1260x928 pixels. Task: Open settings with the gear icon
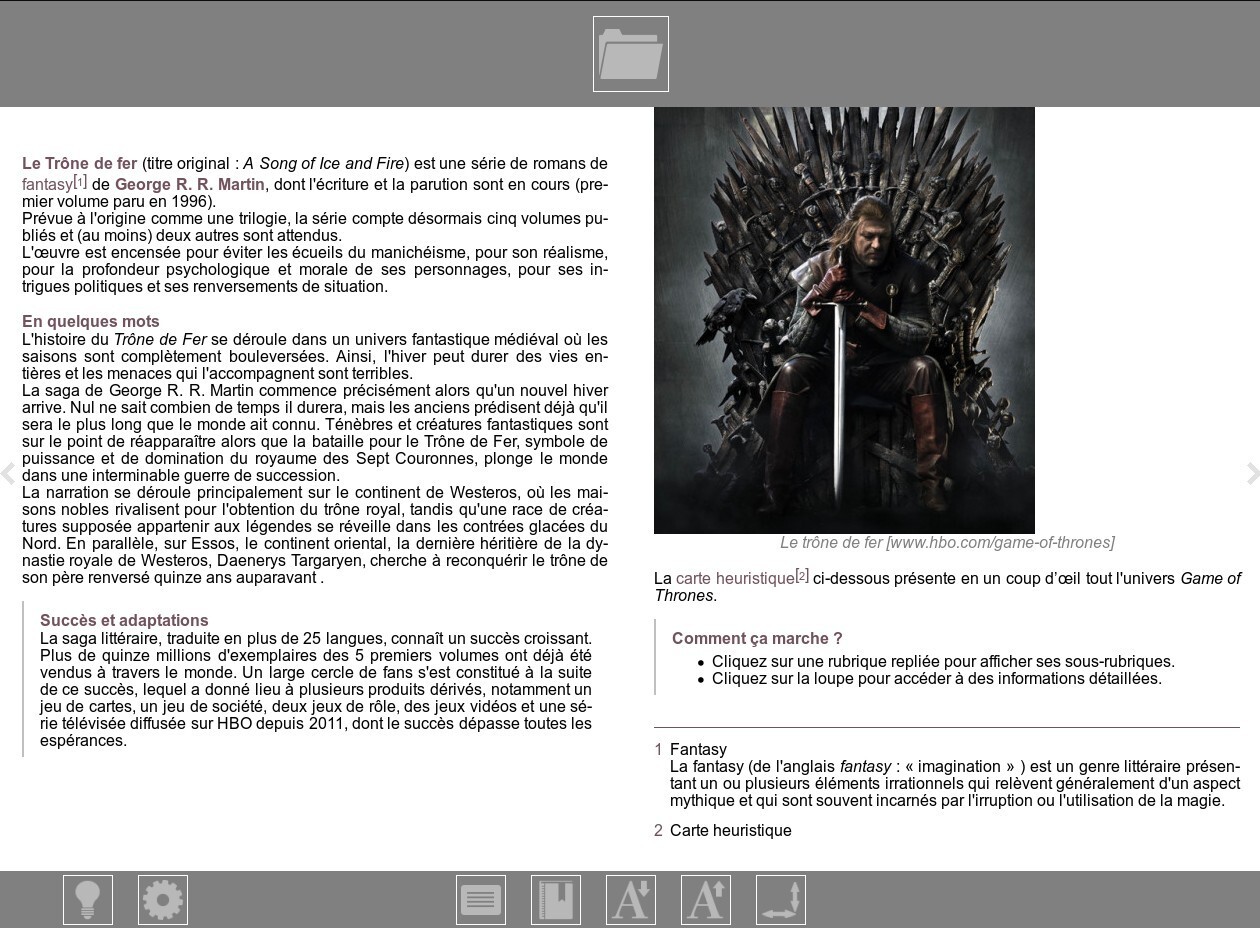pyautogui.click(x=163, y=900)
